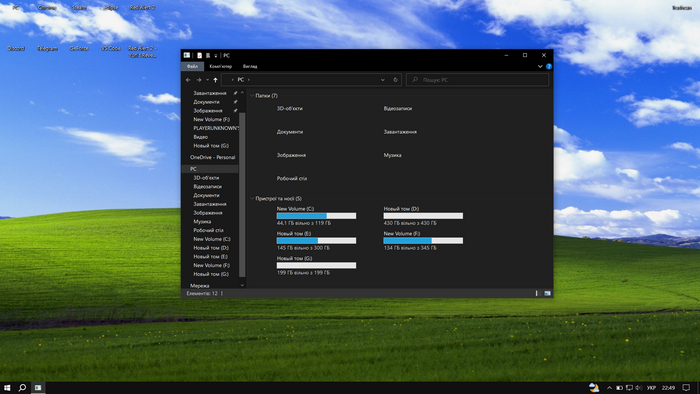
Task: Select Новый том (E:) in navigation pane
Action: [x=210, y=257]
